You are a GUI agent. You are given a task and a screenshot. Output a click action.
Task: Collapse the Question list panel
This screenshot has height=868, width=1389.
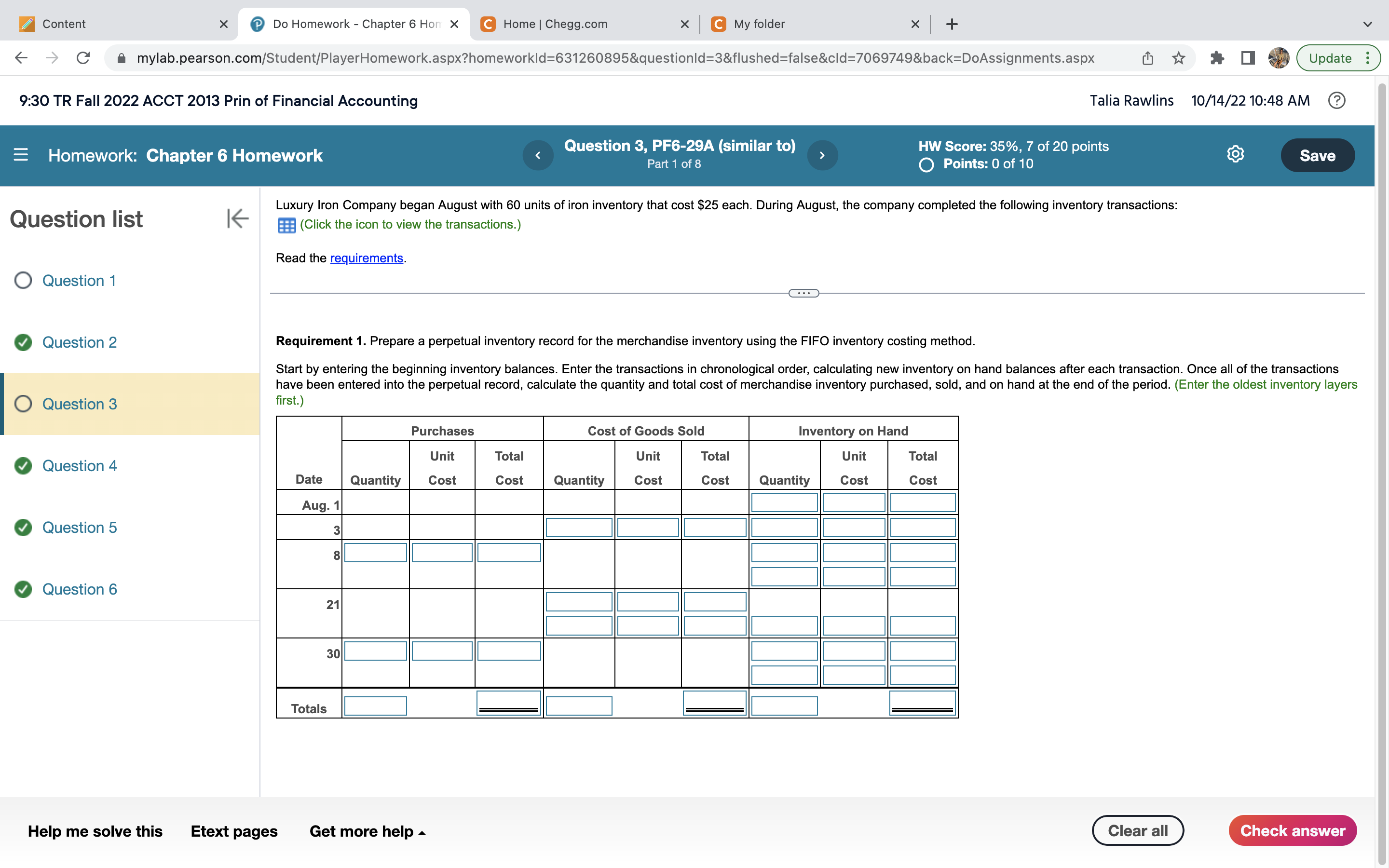pyautogui.click(x=237, y=219)
